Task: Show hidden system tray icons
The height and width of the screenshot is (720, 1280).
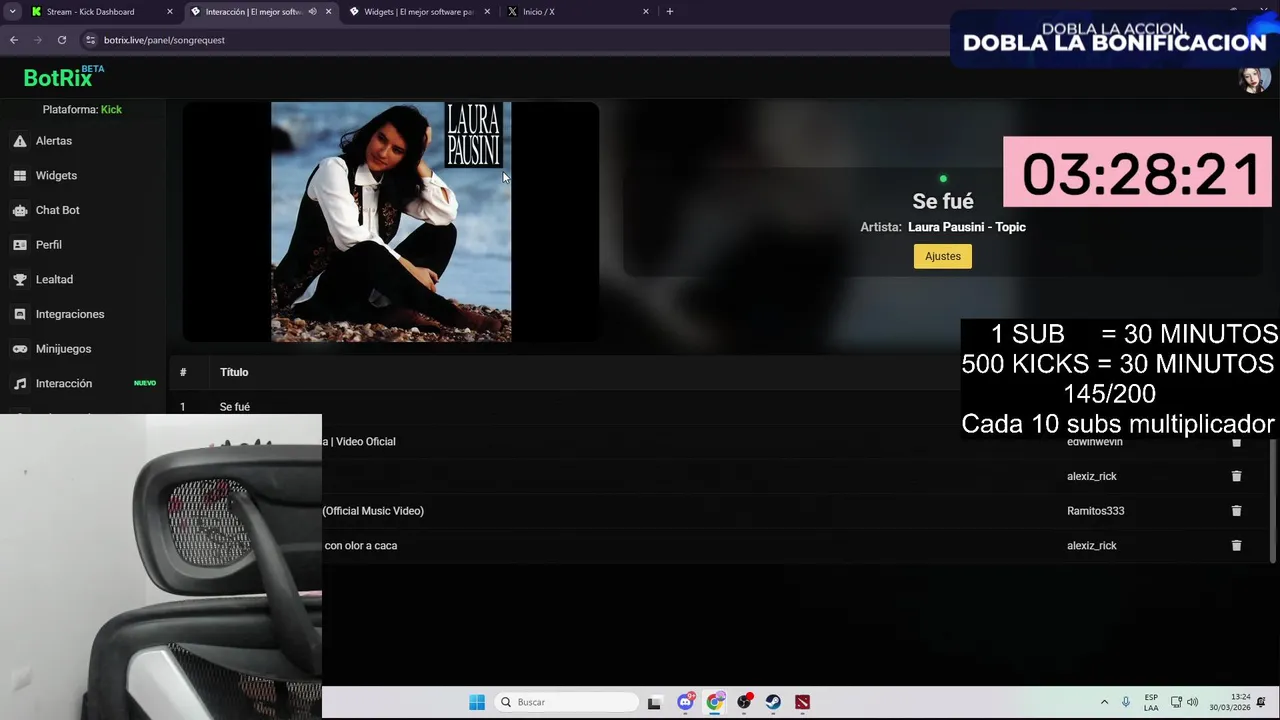Action: pyautogui.click(x=1104, y=702)
